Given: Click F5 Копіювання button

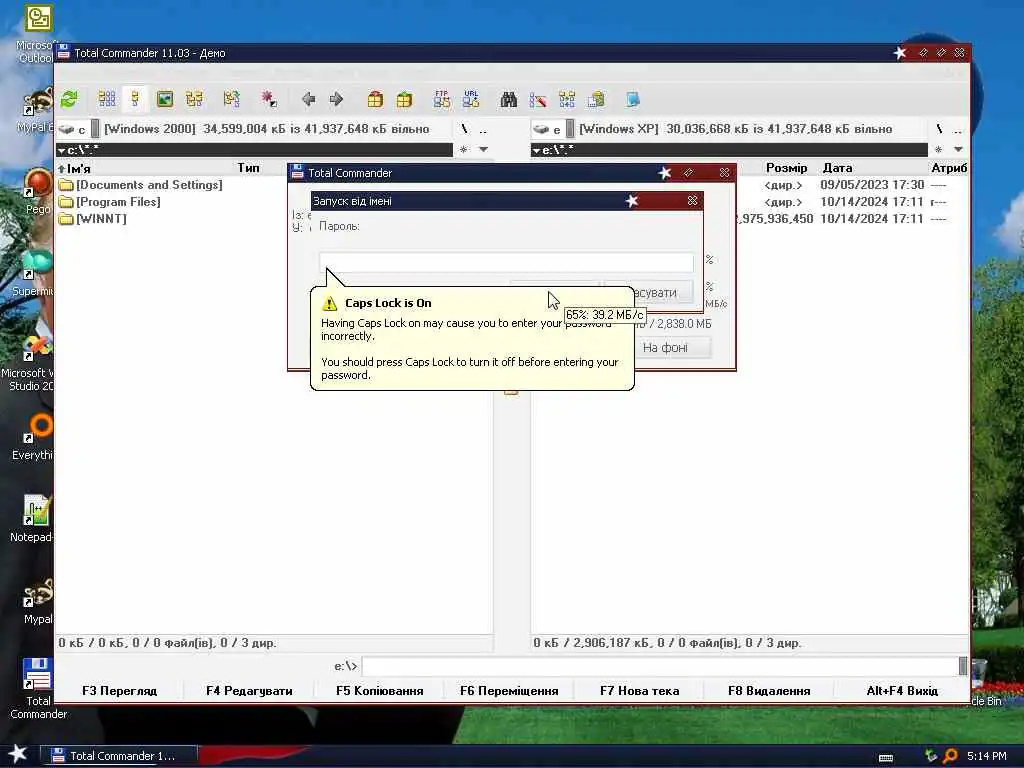Looking at the screenshot, I should [x=379, y=690].
